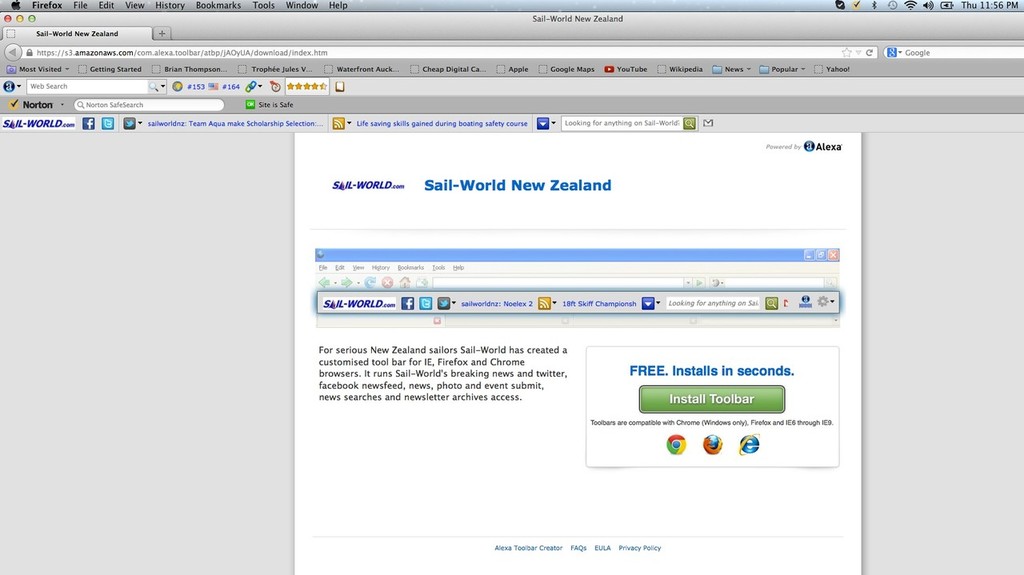Screen dimensions: 1024x575
Task: Open the Alexa logo dropdown arrow
Action: pos(19,86)
